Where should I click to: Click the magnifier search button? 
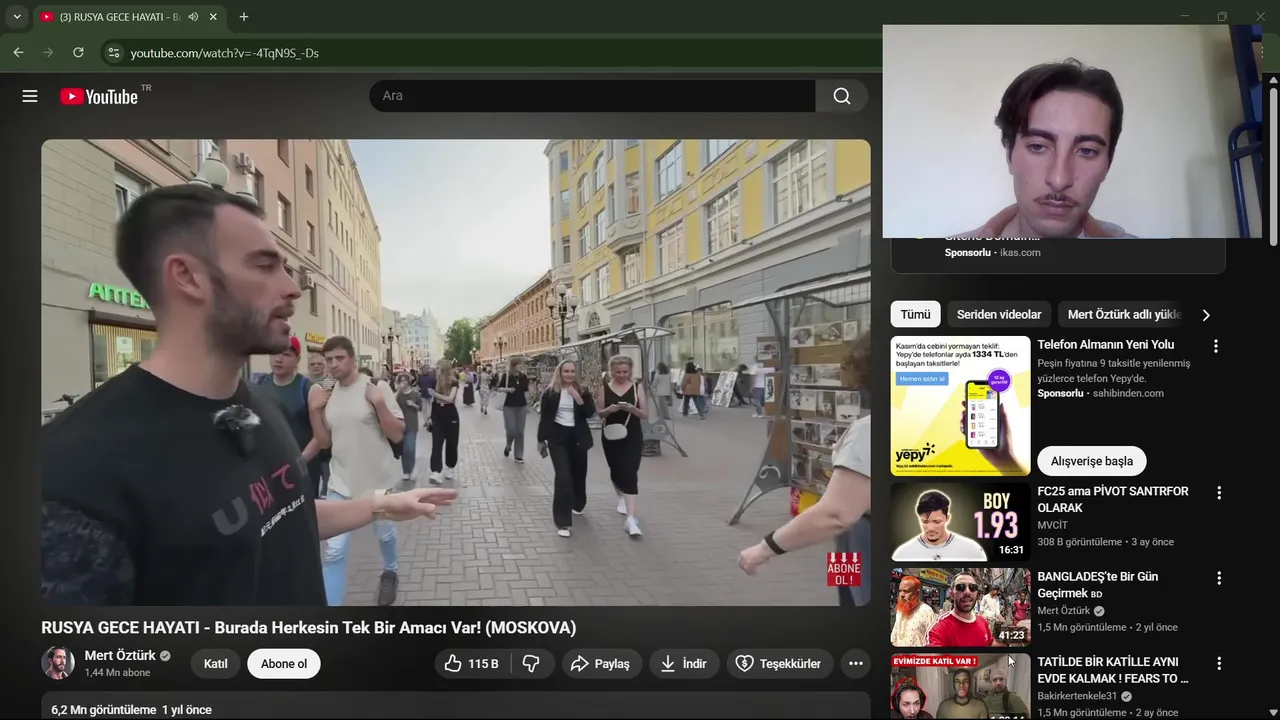pyautogui.click(x=842, y=96)
